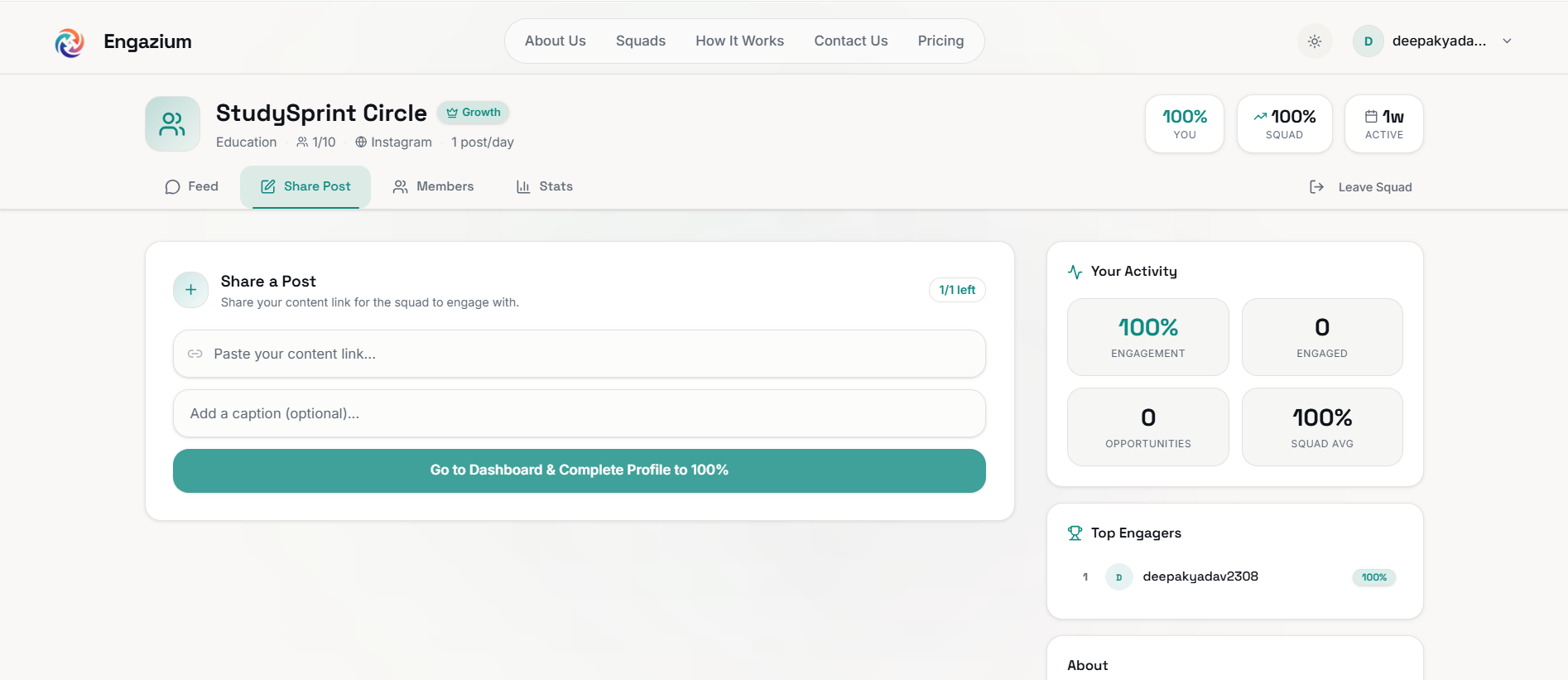1568x680 pixels.
Task: Click the Growth plan badge
Action: point(474,113)
